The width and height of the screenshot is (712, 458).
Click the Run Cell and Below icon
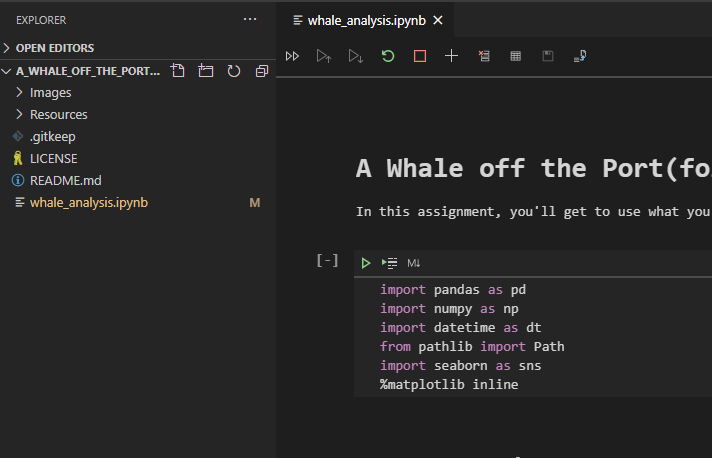(356, 56)
